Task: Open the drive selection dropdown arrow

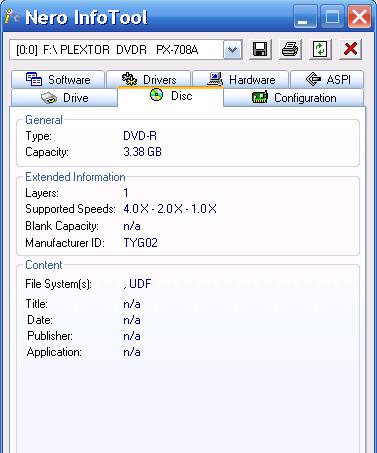Action: click(232, 50)
